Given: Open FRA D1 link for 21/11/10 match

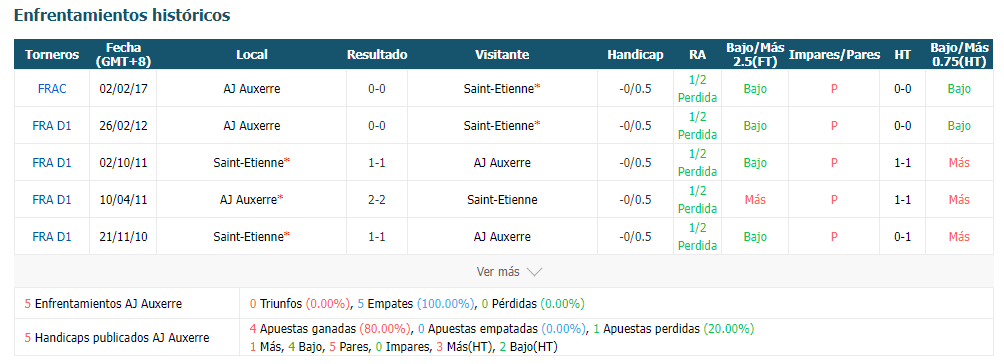Looking at the screenshot, I should 52,237.
